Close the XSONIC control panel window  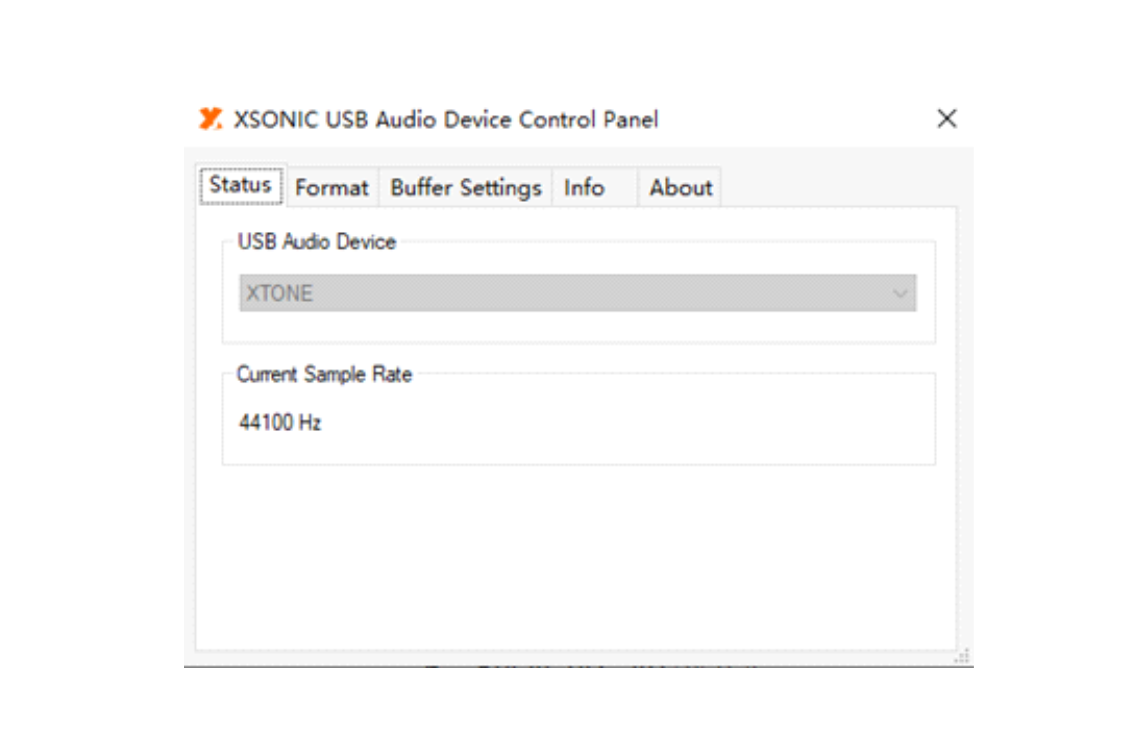click(x=946, y=118)
